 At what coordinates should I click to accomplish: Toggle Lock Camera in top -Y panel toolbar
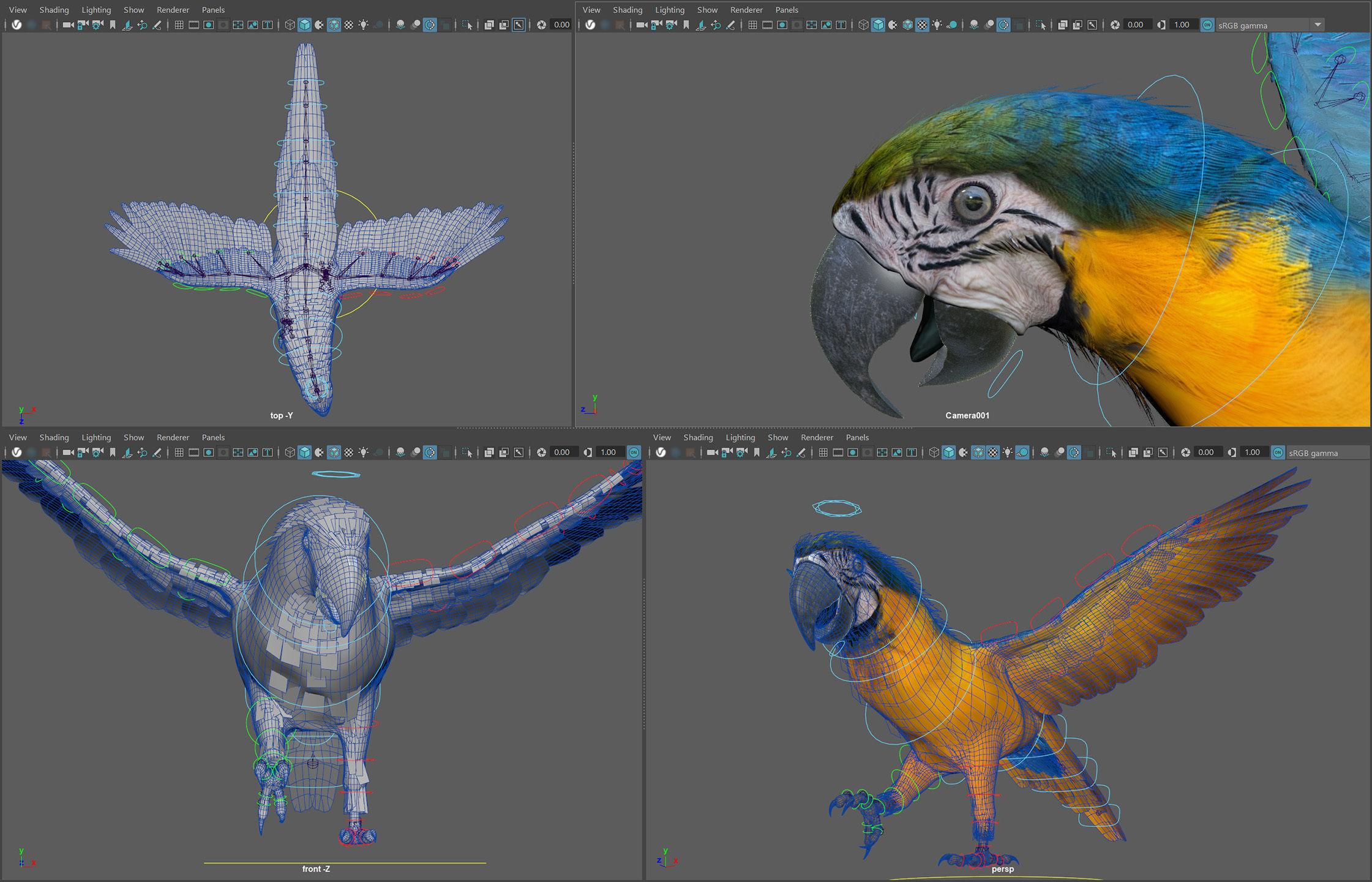click(x=83, y=25)
